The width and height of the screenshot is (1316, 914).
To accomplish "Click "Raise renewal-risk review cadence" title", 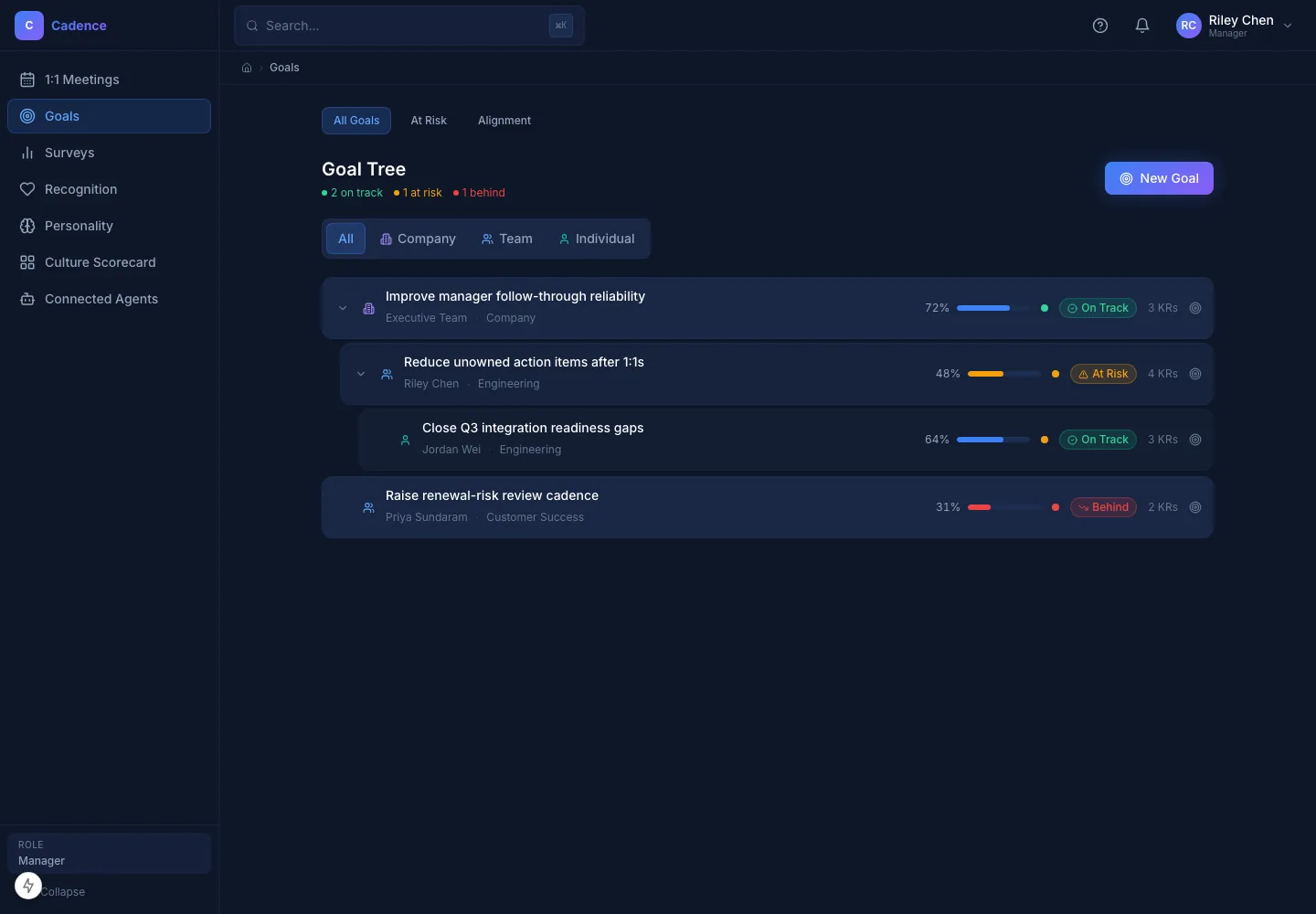I will (x=492, y=495).
